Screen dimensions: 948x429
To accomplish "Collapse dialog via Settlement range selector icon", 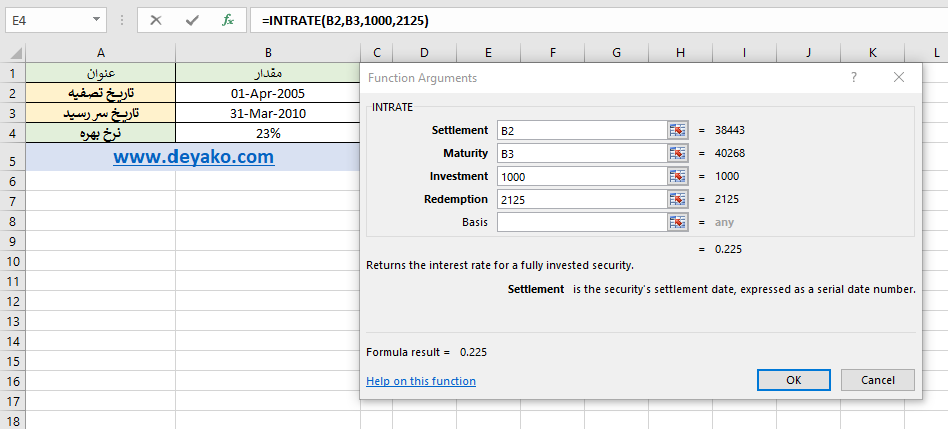I will pyautogui.click(x=678, y=130).
